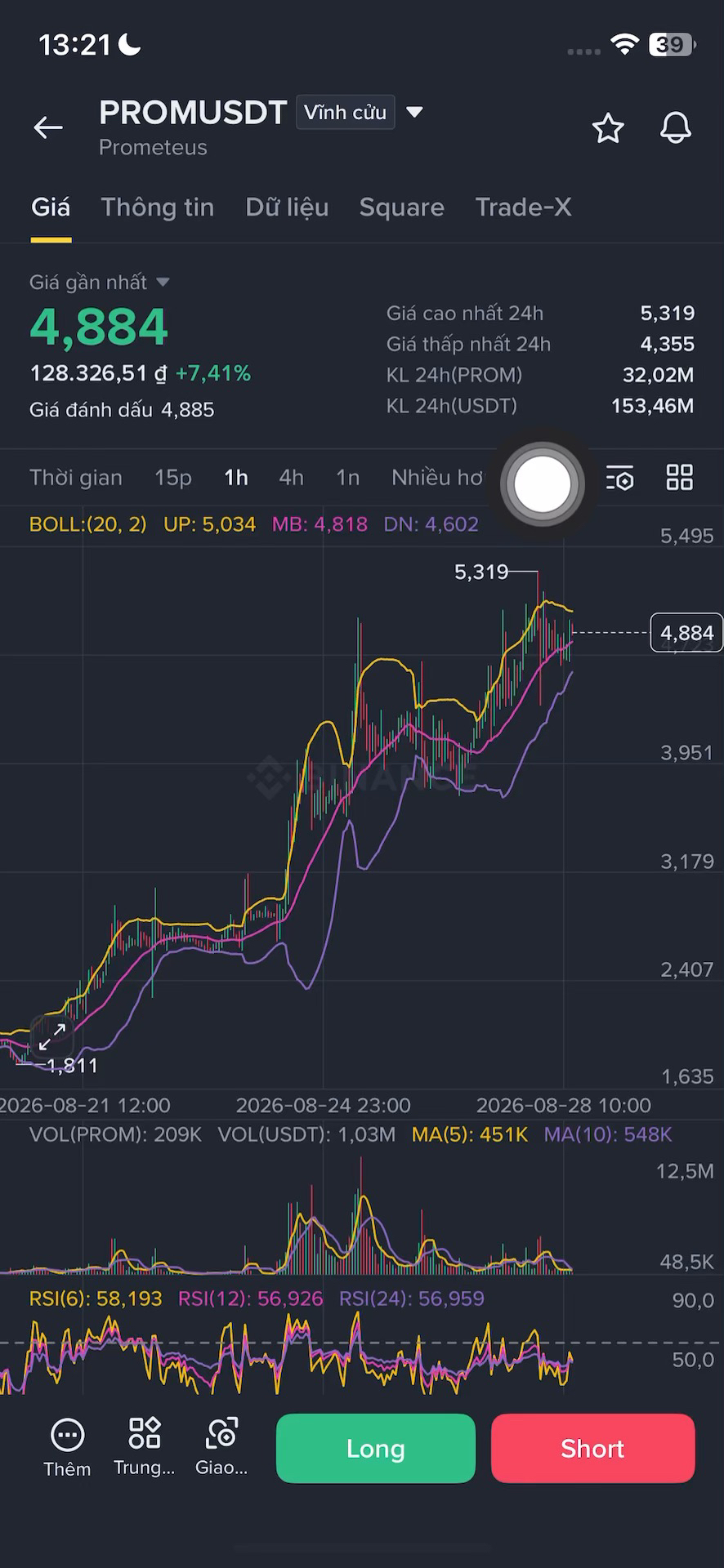
Task: Select the 4h timeframe
Action: (292, 478)
